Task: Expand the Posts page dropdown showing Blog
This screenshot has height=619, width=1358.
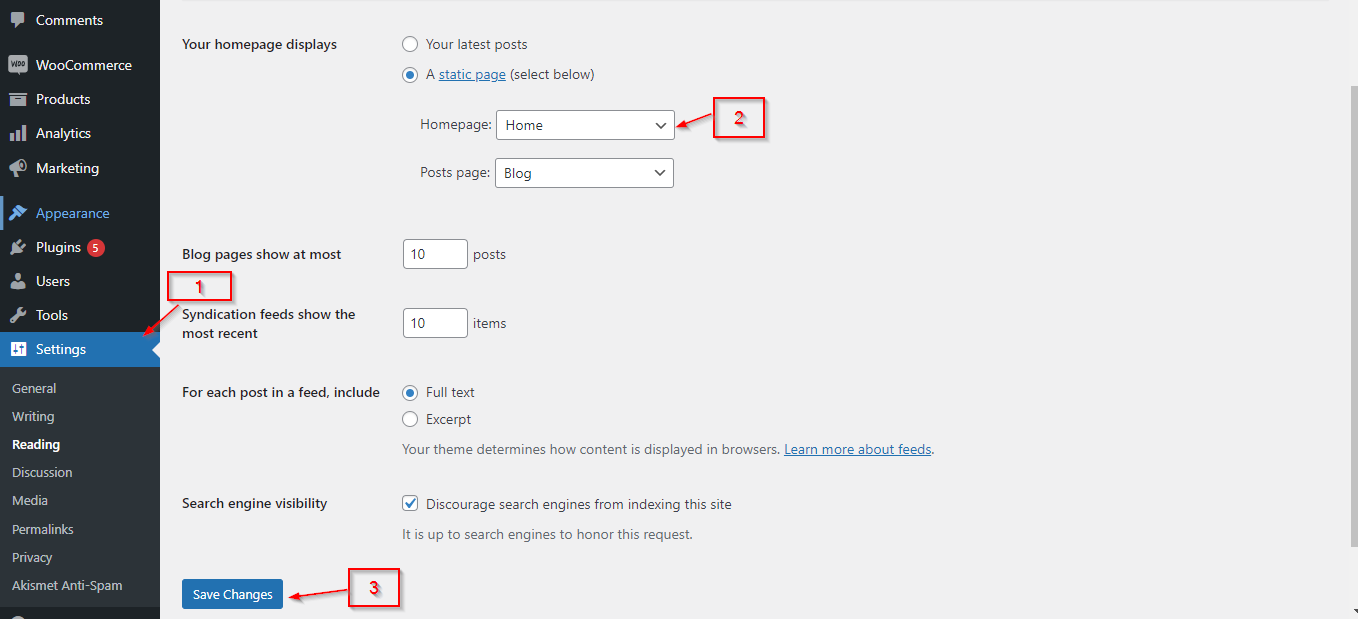Action: [x=584, y=173]
